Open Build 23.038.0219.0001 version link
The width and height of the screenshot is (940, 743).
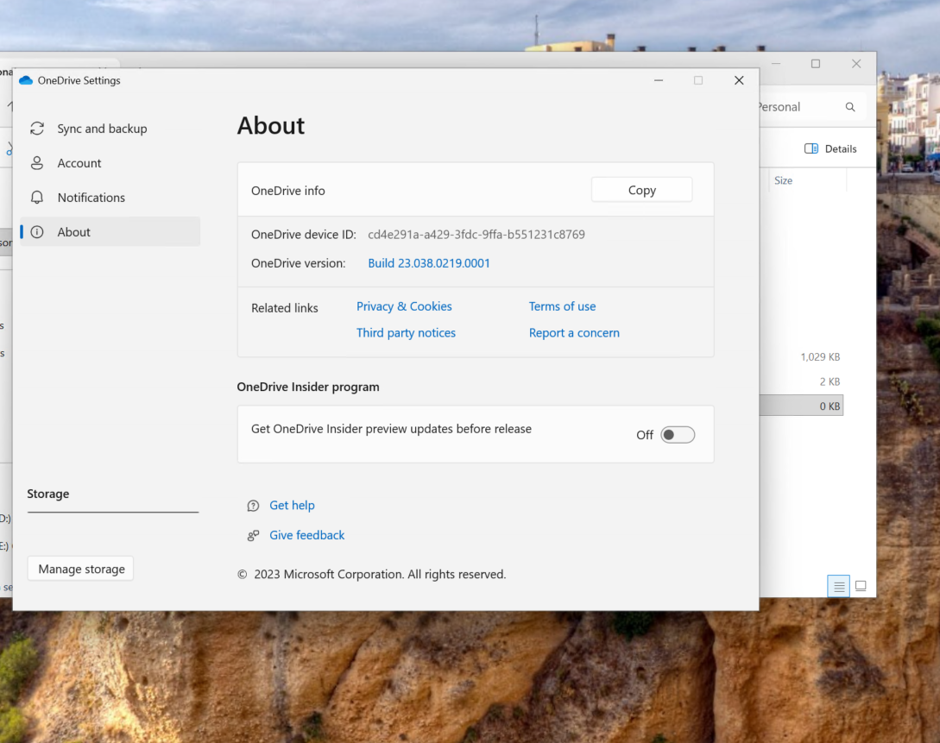pos(429,263)
